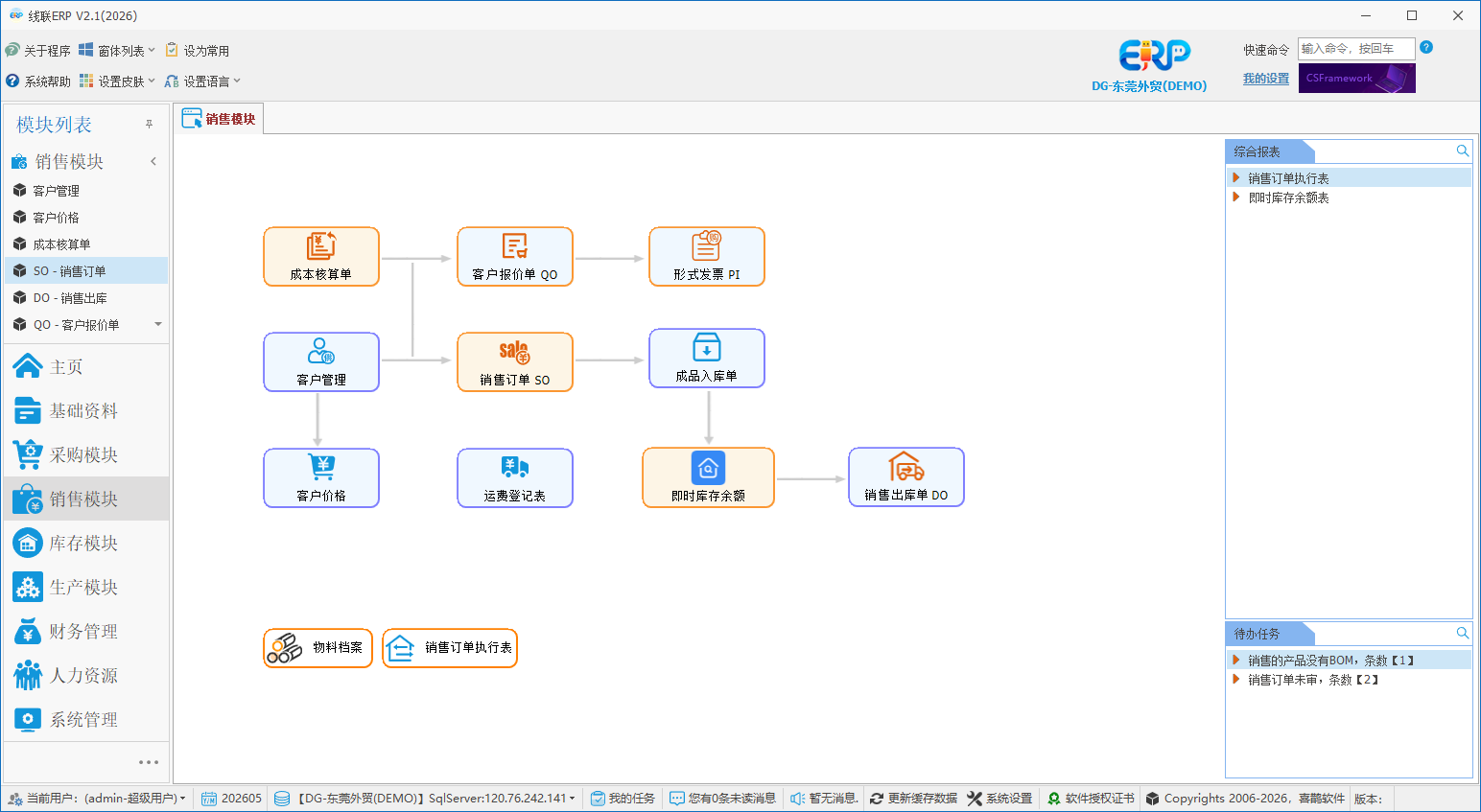The image size is (1481, 812).
Task: Click the blue help icon beside 快速命令
Action: pyautogui.click(x=1426, y=47)
